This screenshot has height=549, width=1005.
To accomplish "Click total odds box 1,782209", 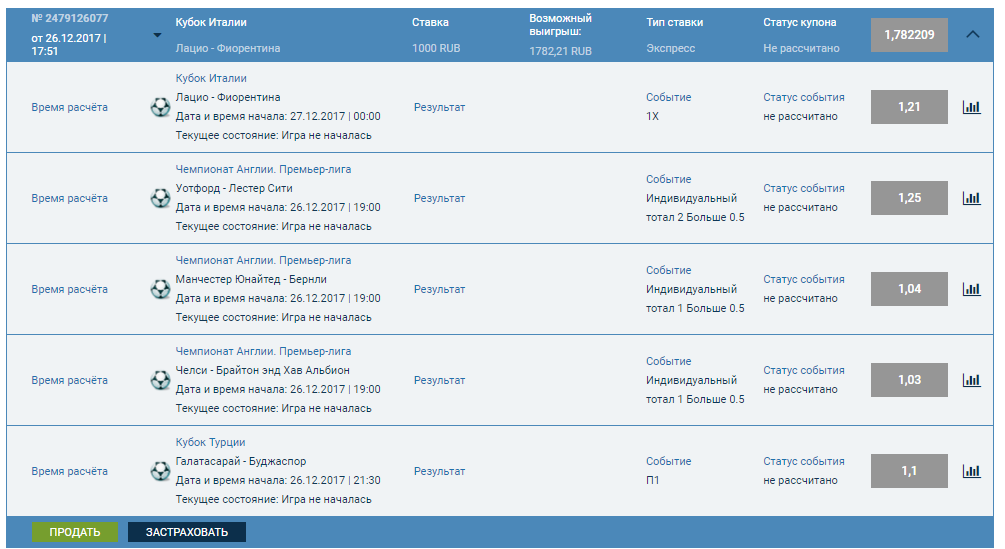I will pos(909,35).
